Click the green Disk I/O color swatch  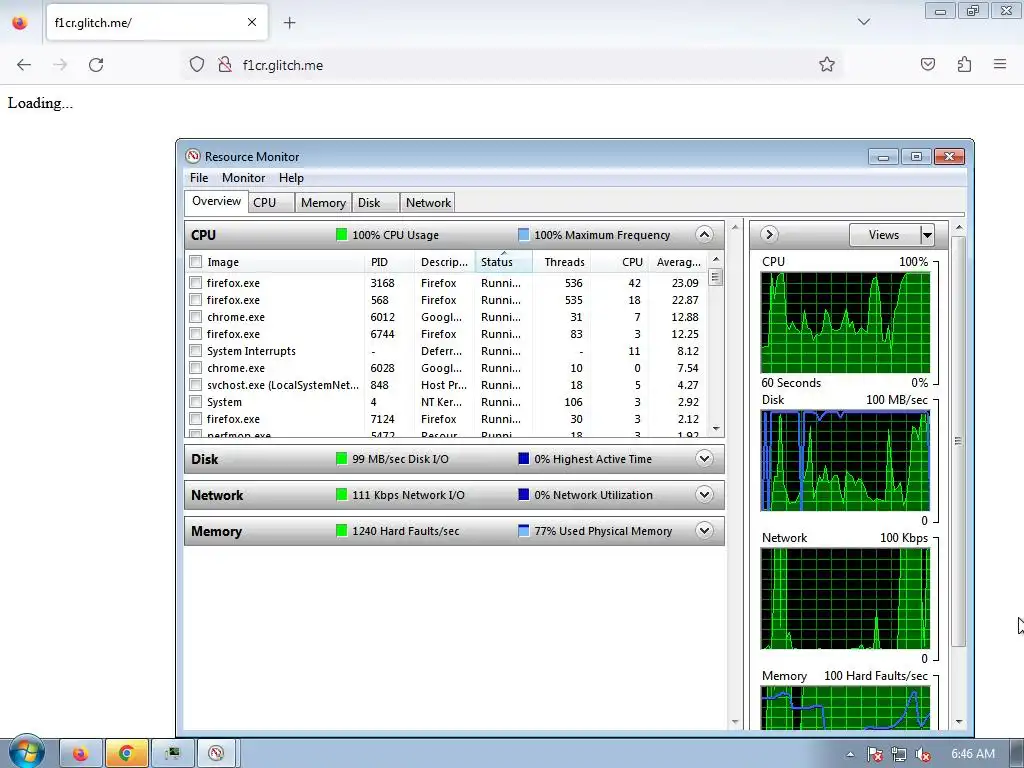tap(342, 458)
